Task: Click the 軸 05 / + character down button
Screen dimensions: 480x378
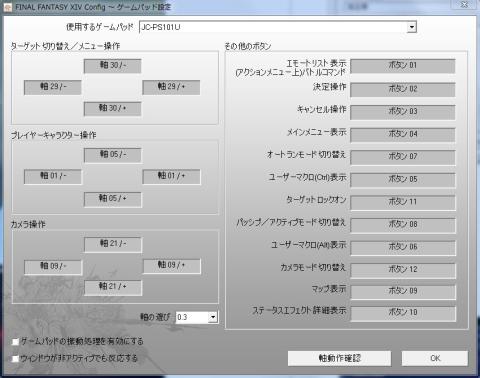Action: coord(113,199)
